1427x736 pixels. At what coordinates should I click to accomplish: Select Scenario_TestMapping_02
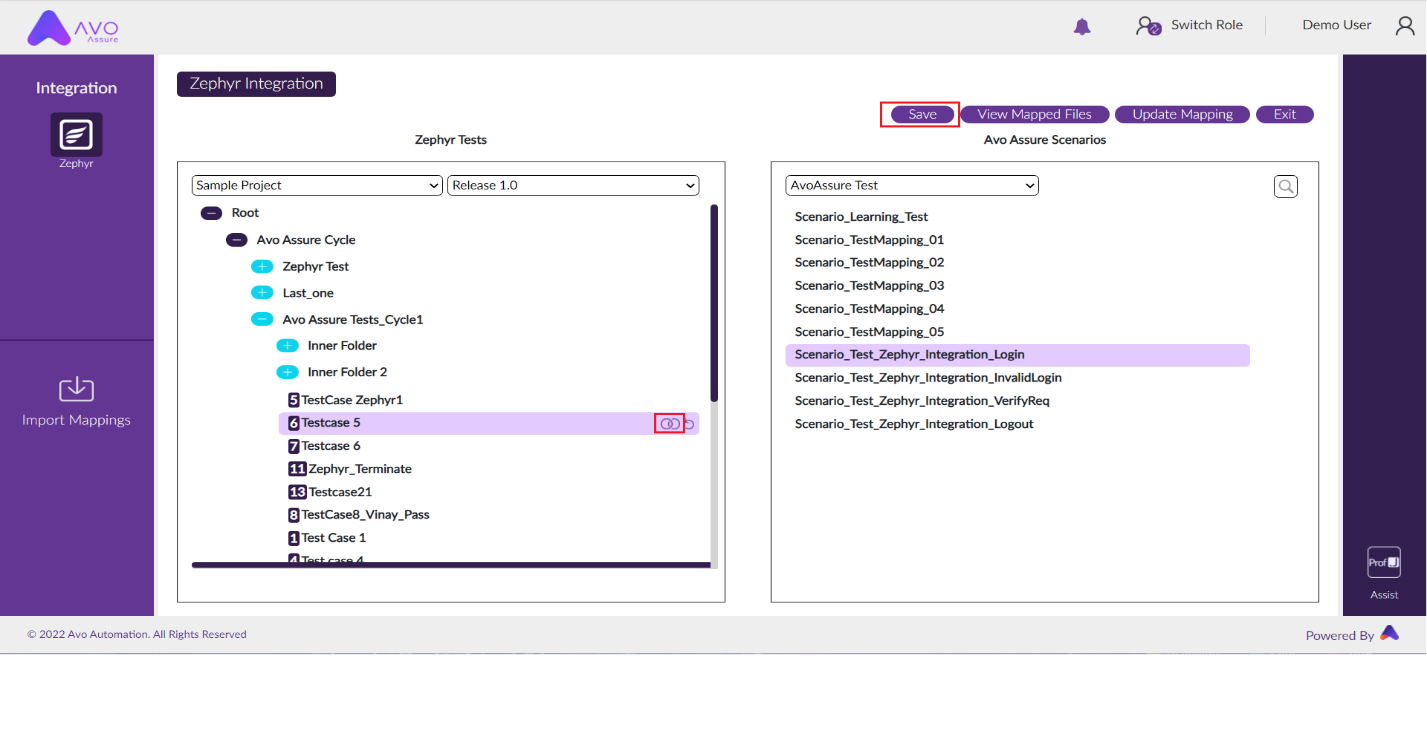coord(869,263)
